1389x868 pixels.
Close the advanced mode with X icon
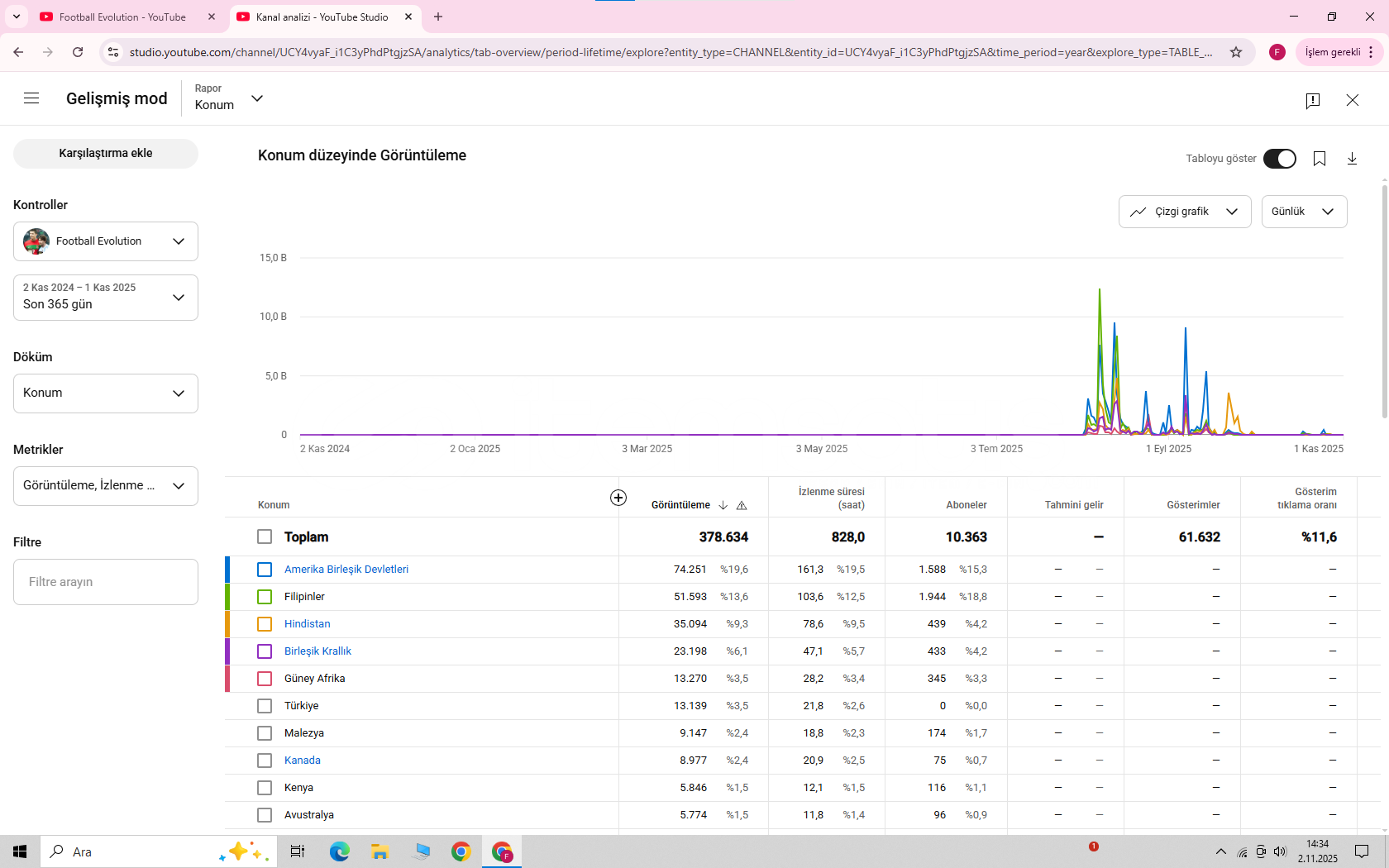[x=1353, y=100]
